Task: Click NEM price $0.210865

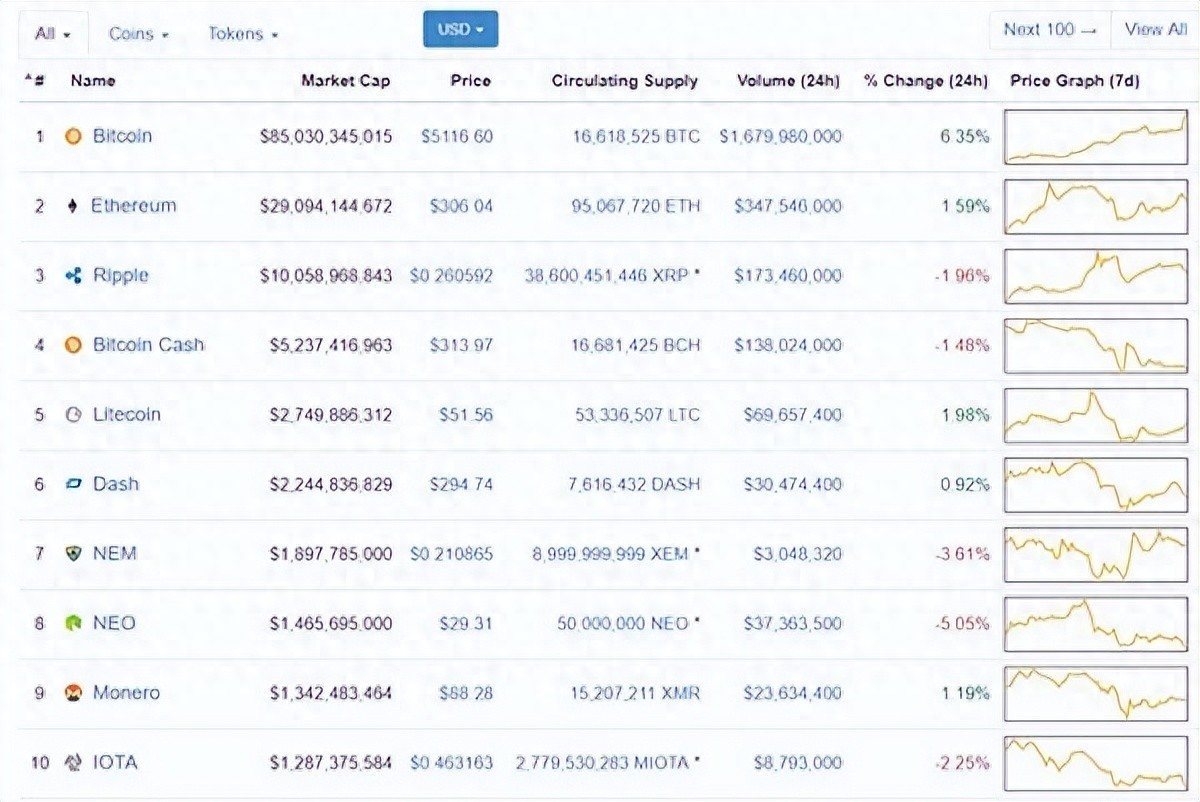Action: (451, 553)
